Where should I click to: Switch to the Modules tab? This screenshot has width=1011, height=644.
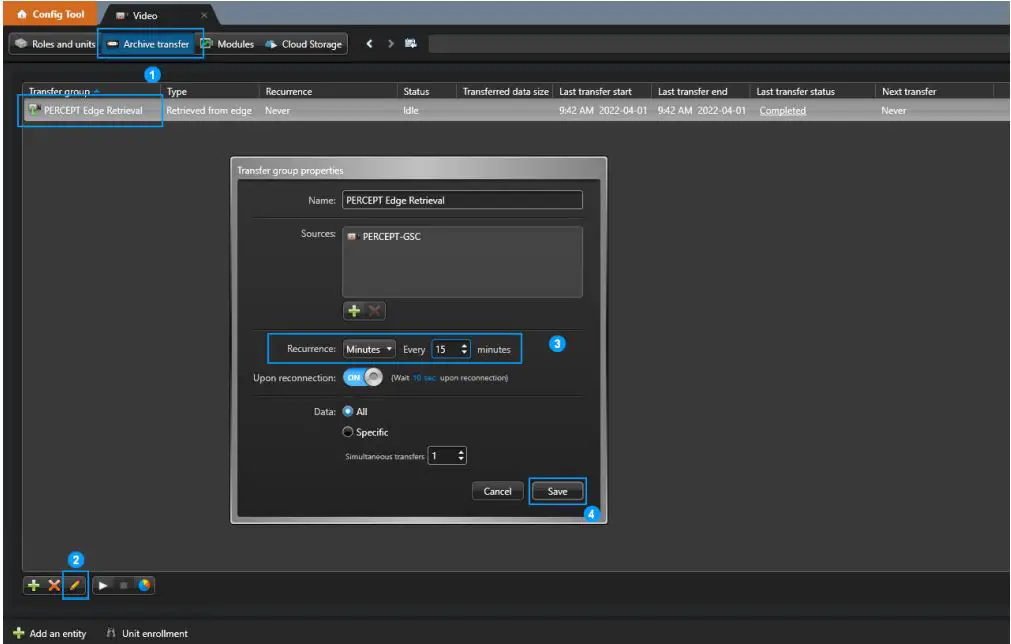click(227, 44)
